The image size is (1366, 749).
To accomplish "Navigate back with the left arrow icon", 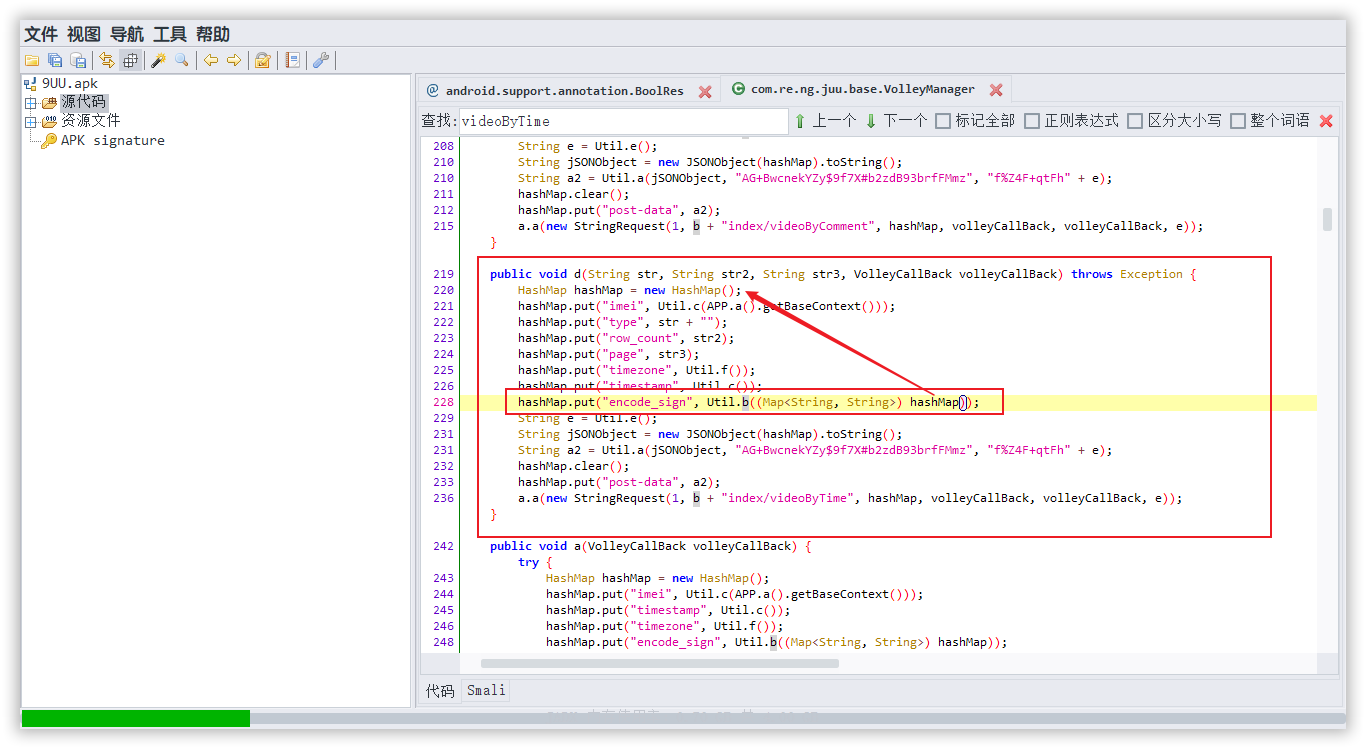I will coord(211,61).
